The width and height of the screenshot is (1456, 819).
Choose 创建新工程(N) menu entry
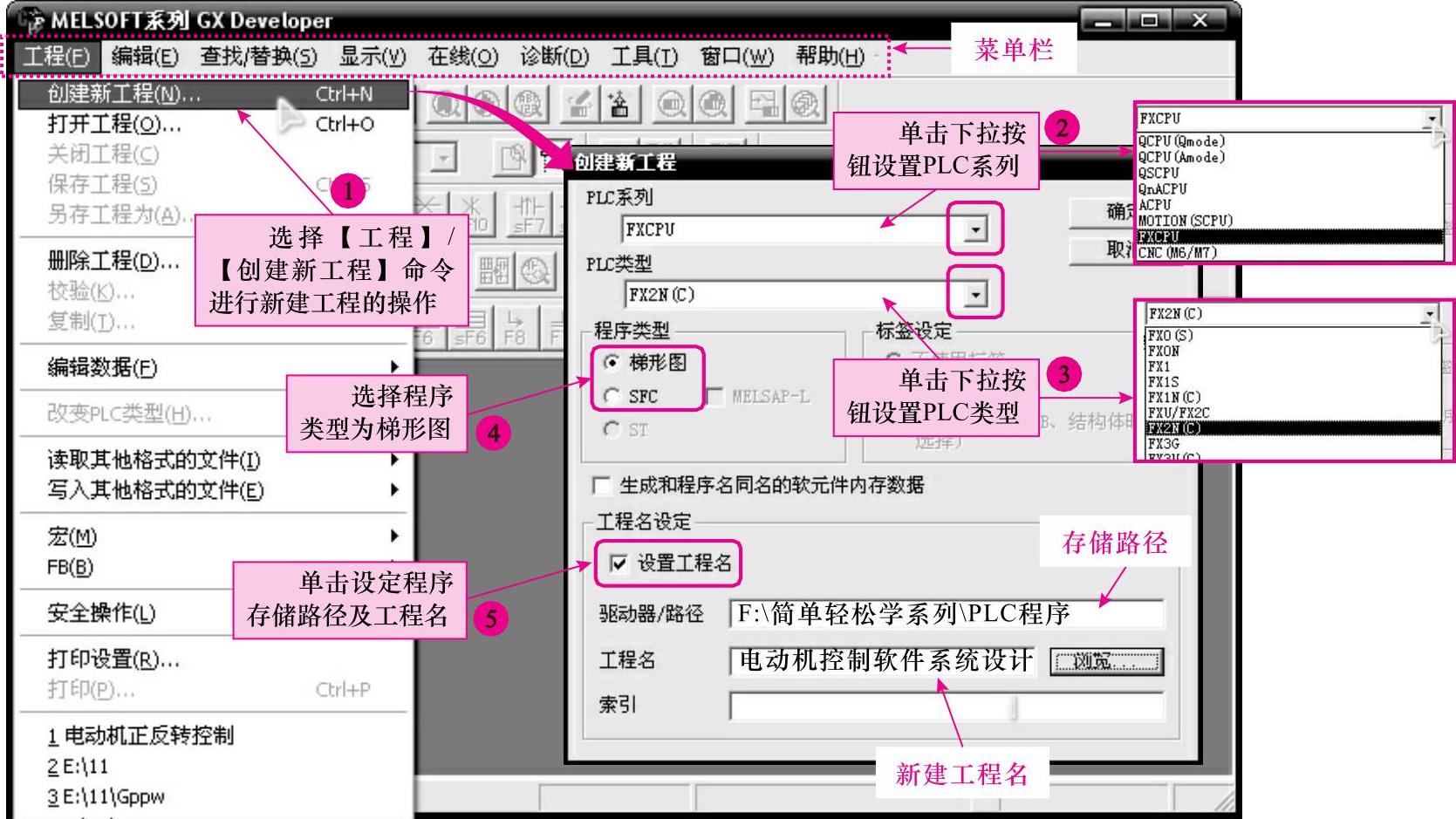[214, 94]
